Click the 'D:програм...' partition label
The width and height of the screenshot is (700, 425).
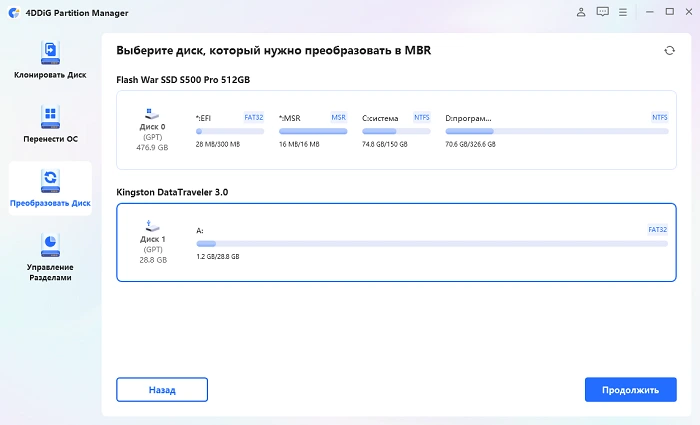pyautogui.click(x=468, y=118)
